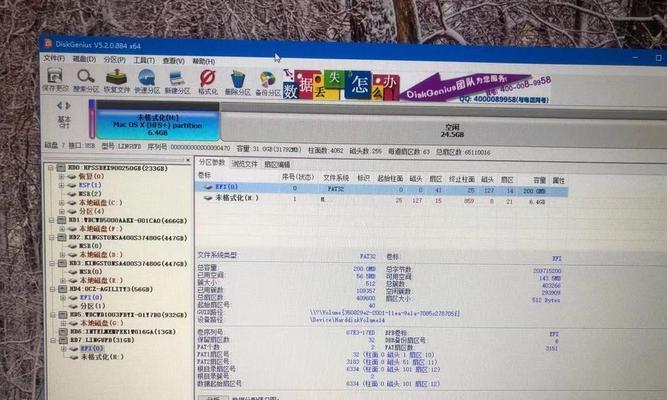
Task: Open the 查看(V) menu
Action: [x=174, y=61]
